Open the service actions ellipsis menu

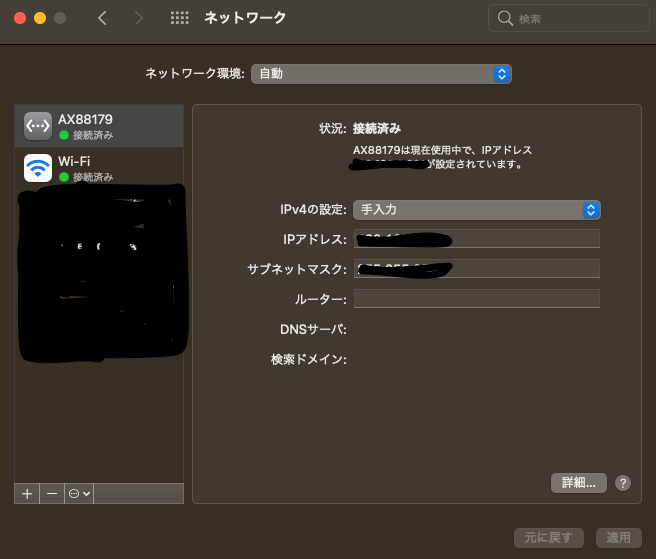(x=79, y=494)
